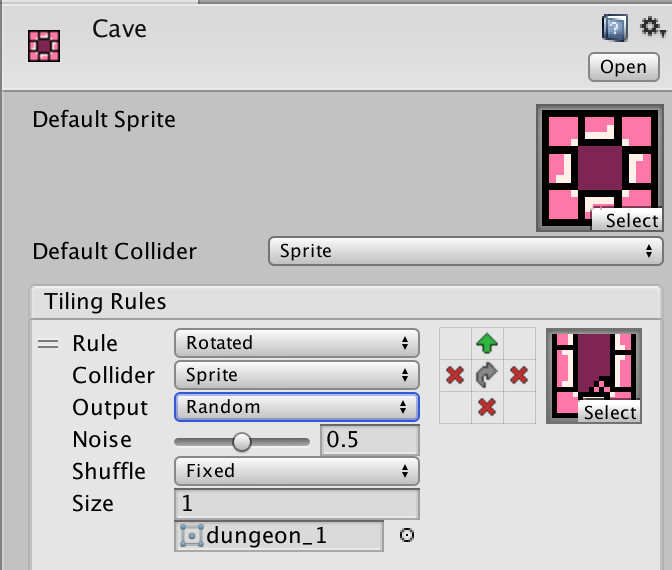Open object picker circle beside dungeon_1
This screenshot has height=570, width=672.
point(407,535)
